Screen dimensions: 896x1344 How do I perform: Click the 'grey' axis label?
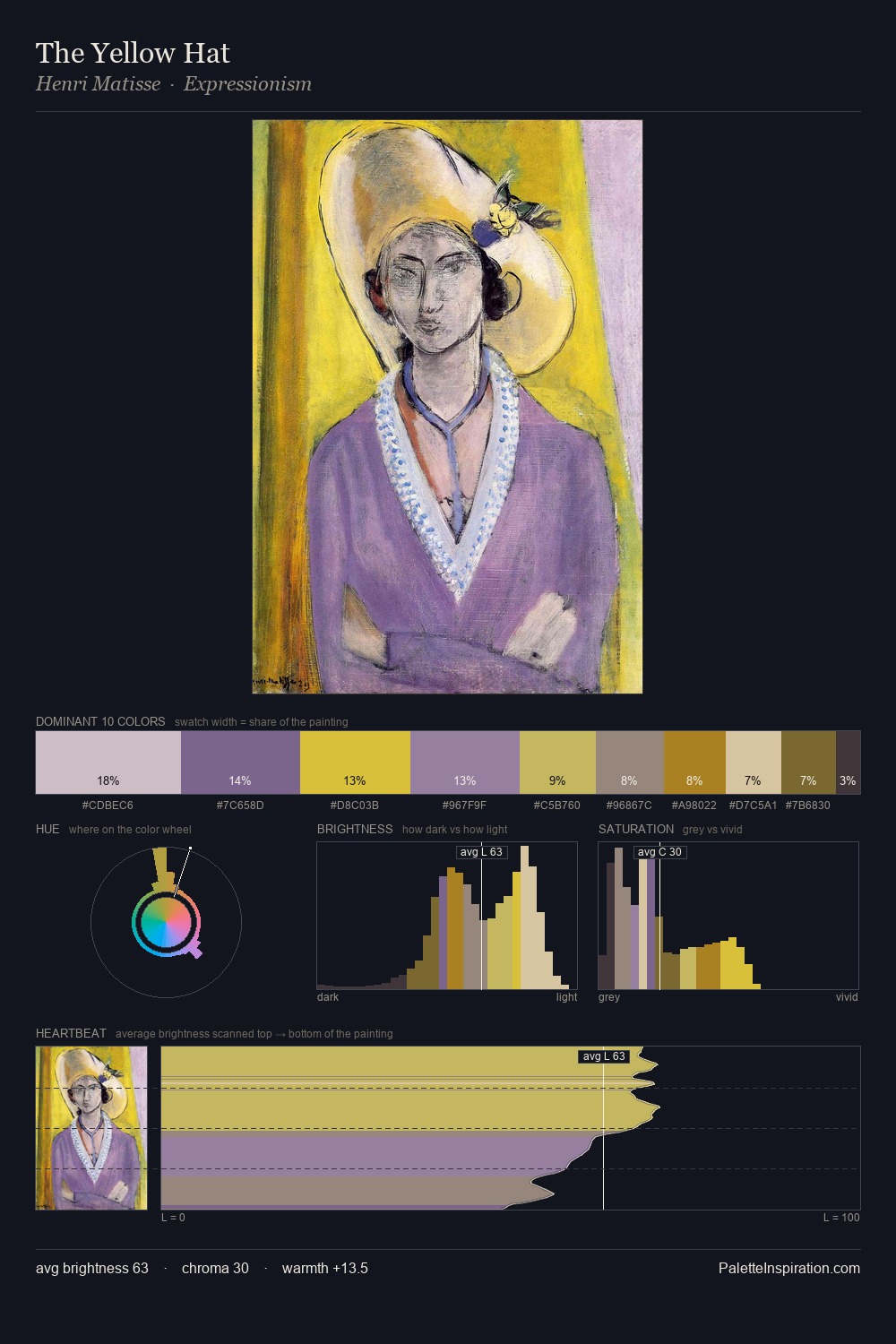coord(609,997)
